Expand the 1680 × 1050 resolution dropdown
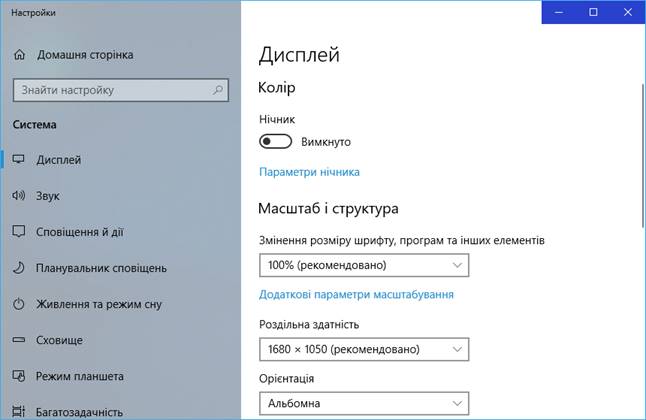Screen dimensions: 646x420 [x=364, y=349]
